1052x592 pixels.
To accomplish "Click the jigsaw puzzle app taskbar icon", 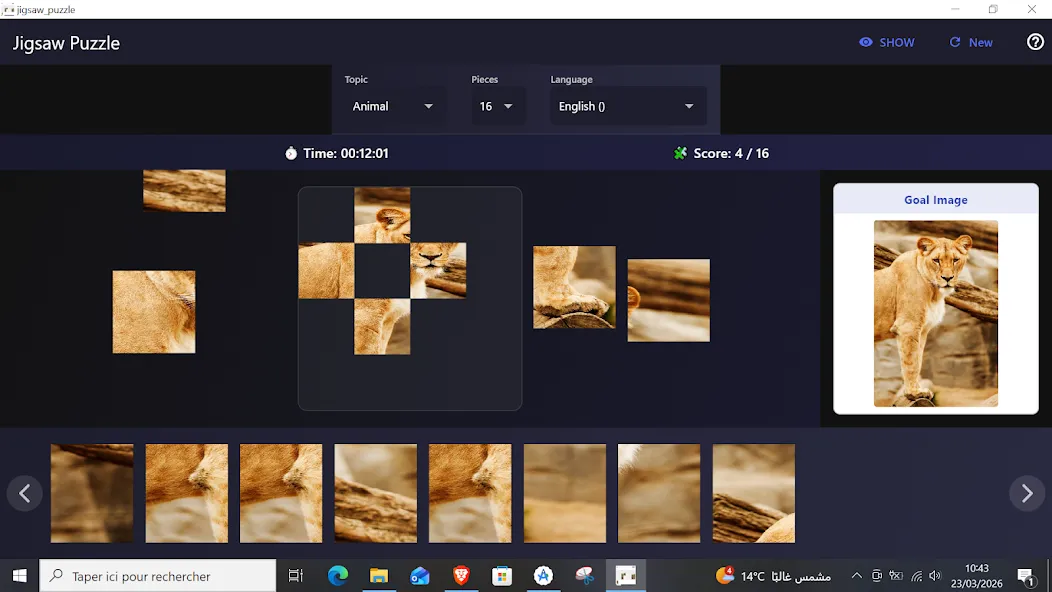I will click(625, 576).
